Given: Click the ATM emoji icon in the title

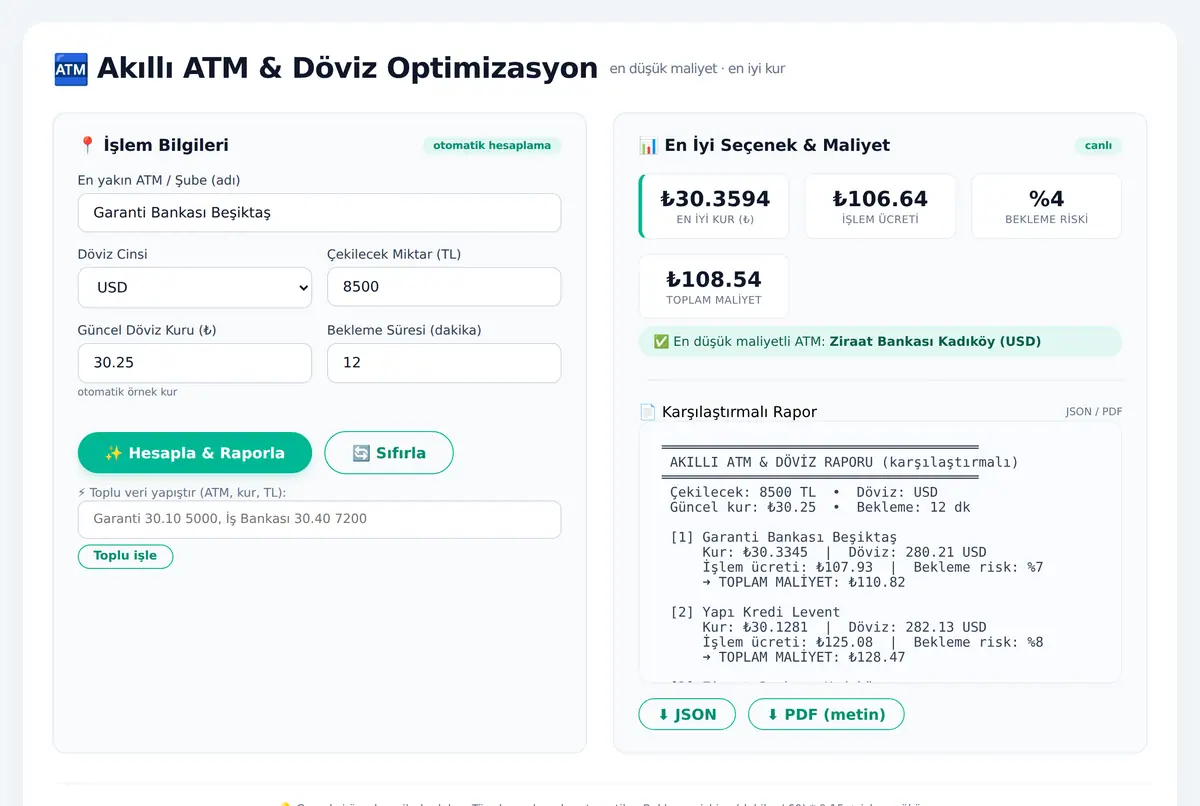Looking at the screenshot, I should [x=70, y=69].
